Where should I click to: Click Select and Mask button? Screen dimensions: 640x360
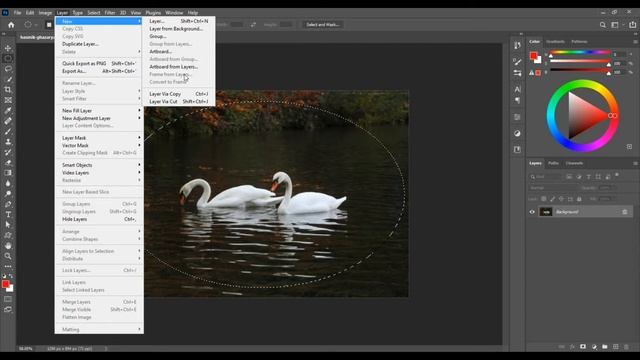322,25
